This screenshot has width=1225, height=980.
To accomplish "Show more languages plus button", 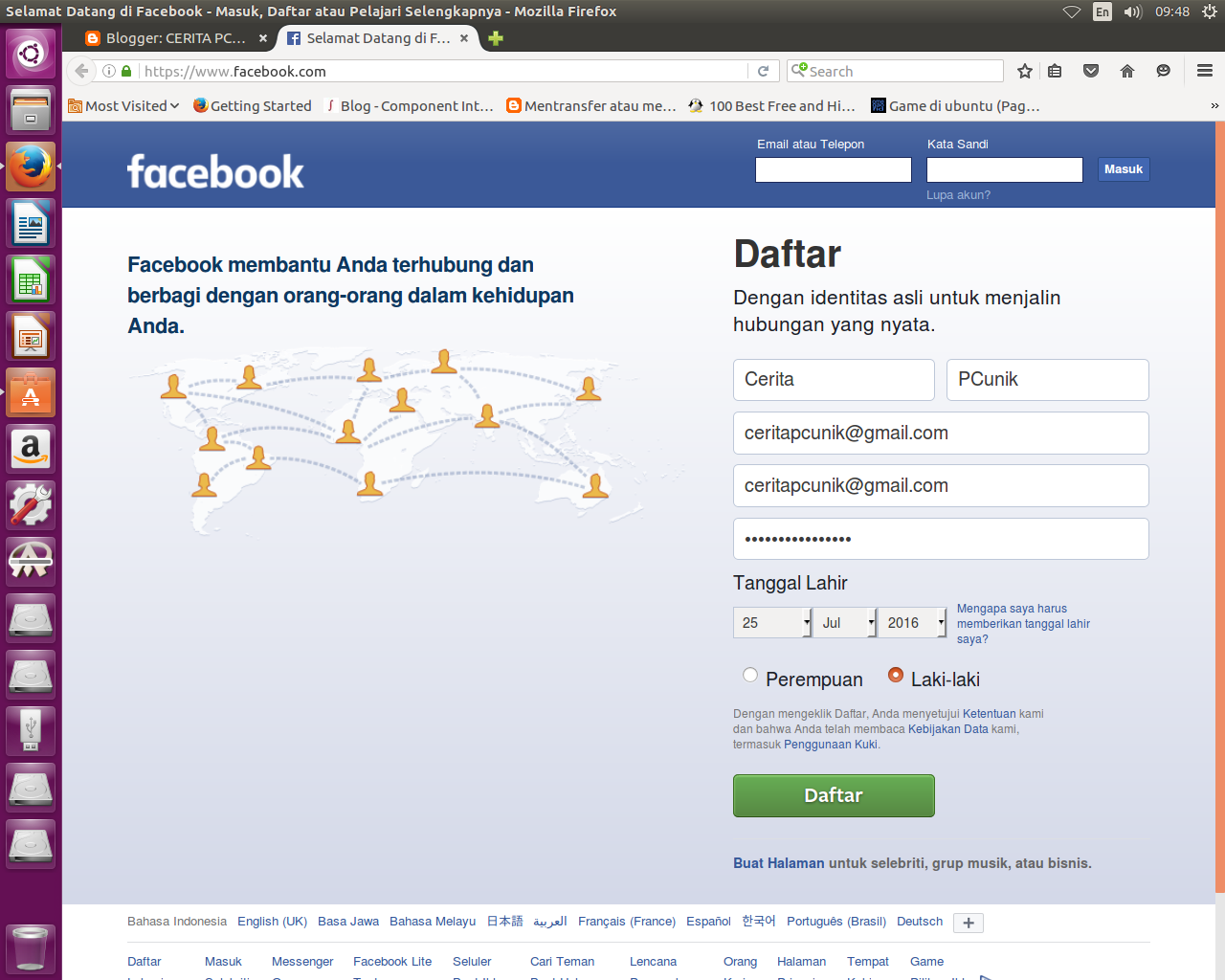I will coord(969,923).
